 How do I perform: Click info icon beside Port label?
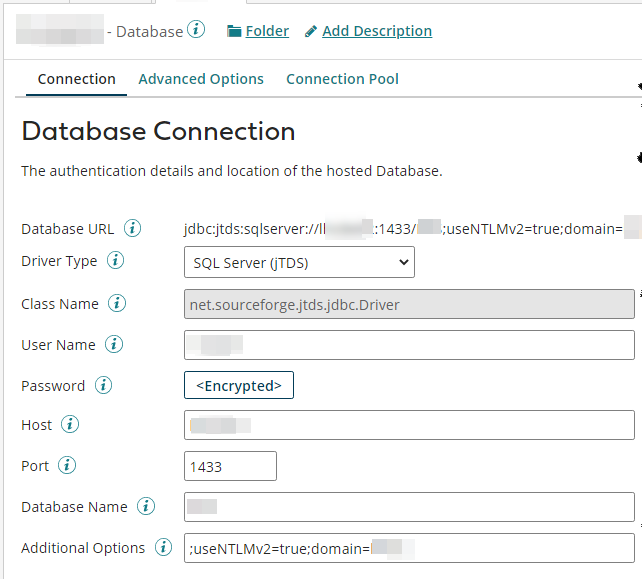tap(66, 466)
